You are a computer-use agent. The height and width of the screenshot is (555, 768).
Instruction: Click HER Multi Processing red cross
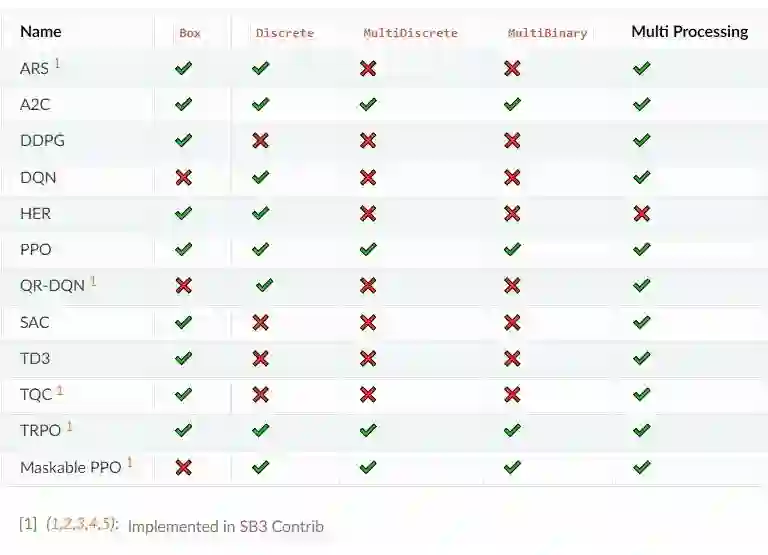coord(642,214)
